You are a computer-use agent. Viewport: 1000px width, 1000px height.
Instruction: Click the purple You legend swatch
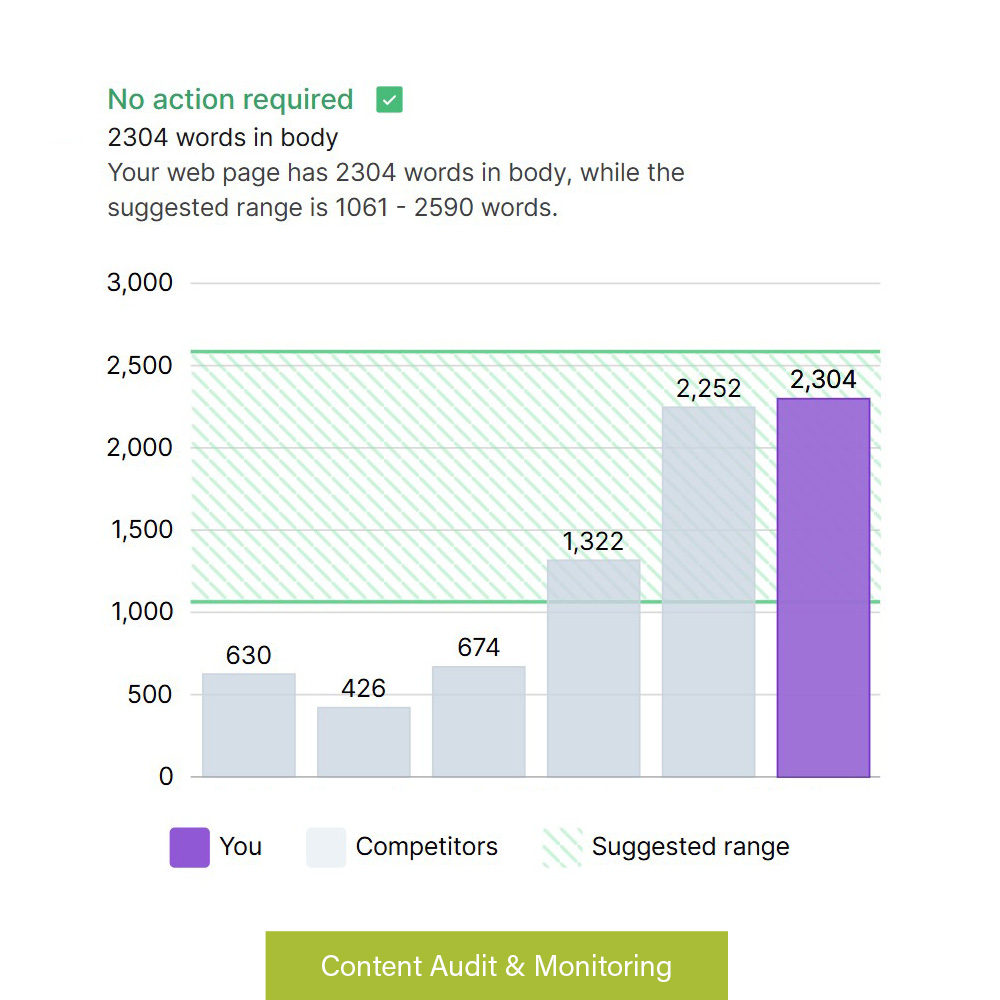click(190, 847)
